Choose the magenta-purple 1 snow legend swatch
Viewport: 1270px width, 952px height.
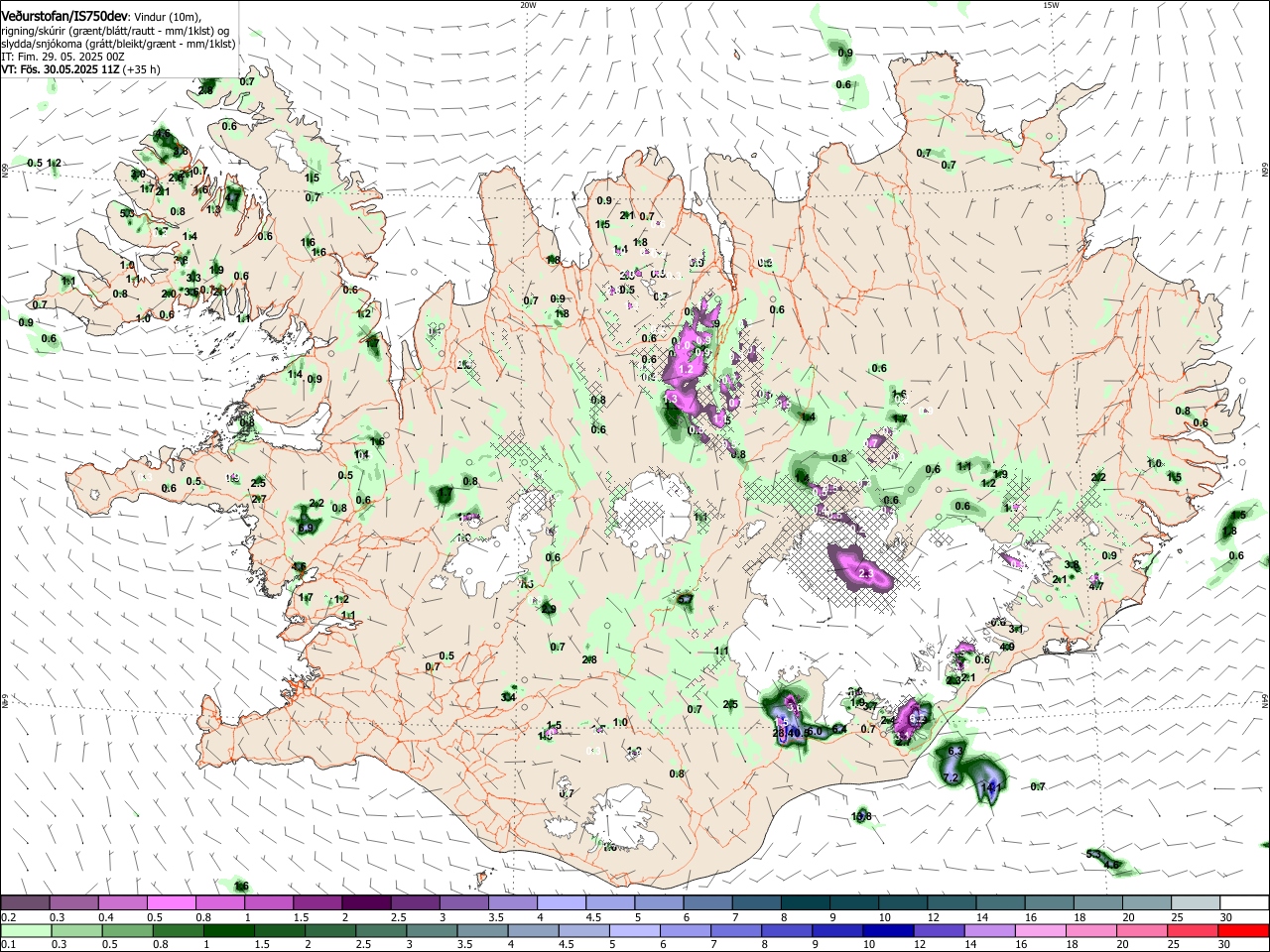[268, 902]
